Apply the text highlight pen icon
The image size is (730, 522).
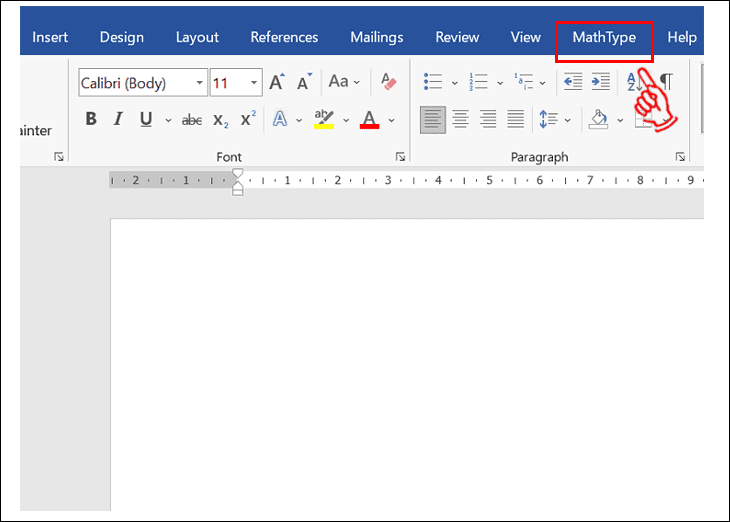click(x=324, y=119)
